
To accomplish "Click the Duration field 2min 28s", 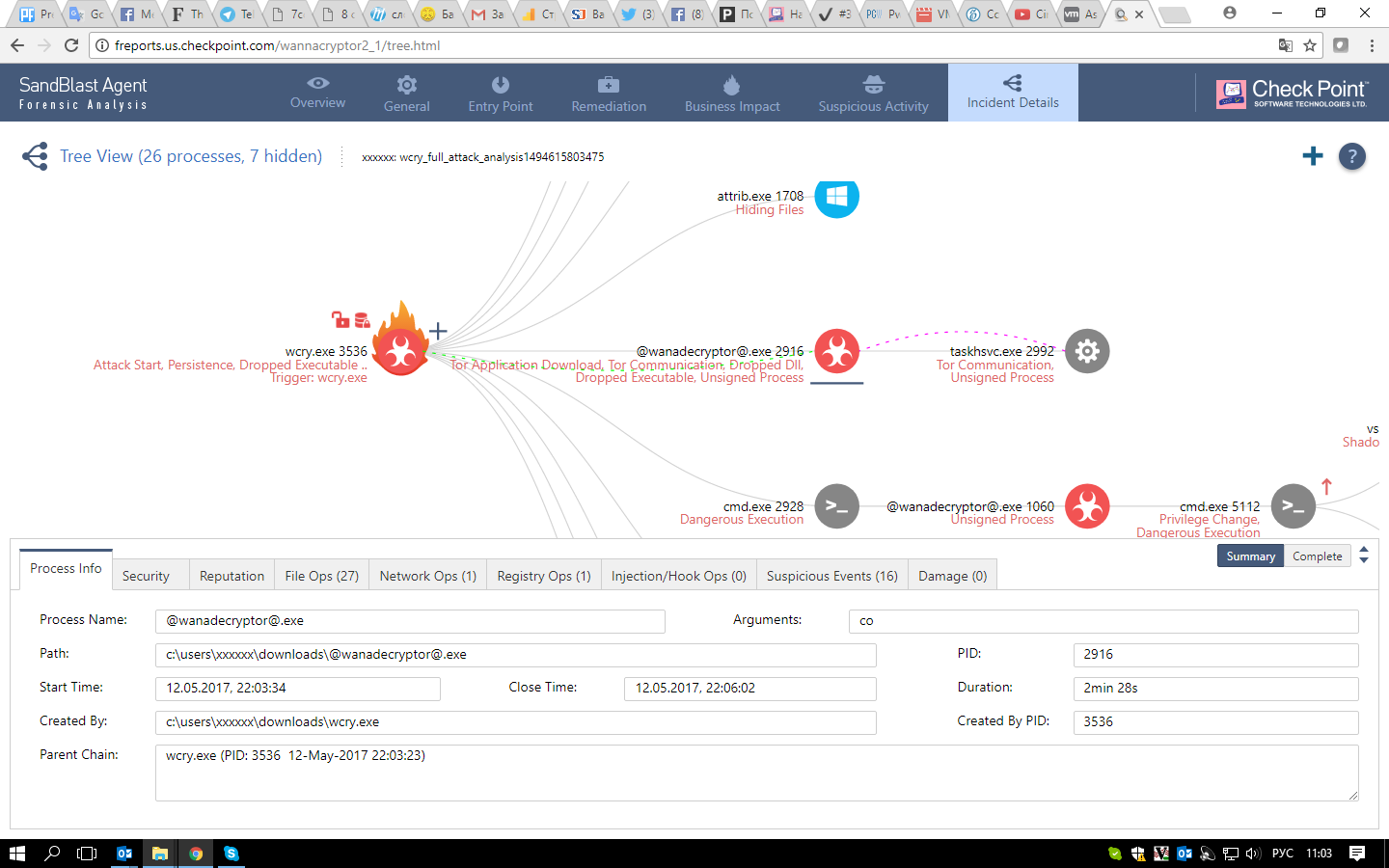I will click(1216, 689).
